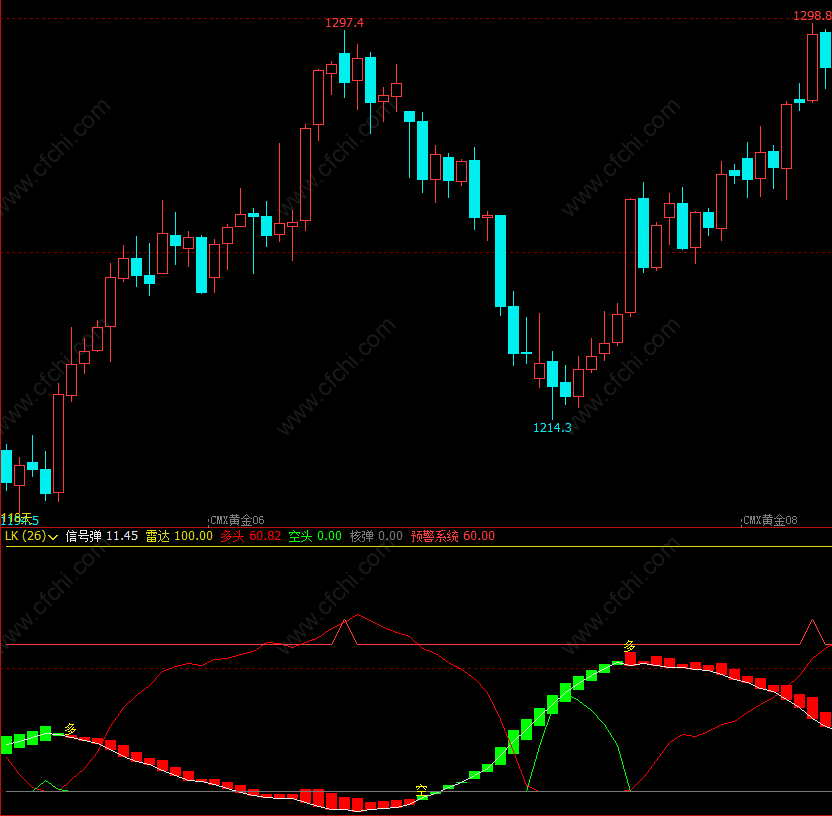Select the 空头 0.00 indicator value
This screenshot has height=816, width=832.
pos(315,536)
